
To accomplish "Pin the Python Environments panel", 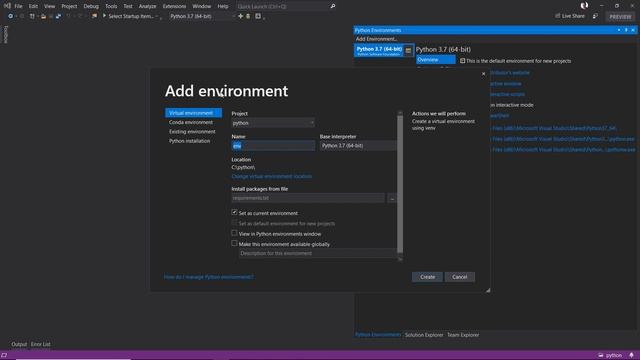I will [x=626, y=30].
